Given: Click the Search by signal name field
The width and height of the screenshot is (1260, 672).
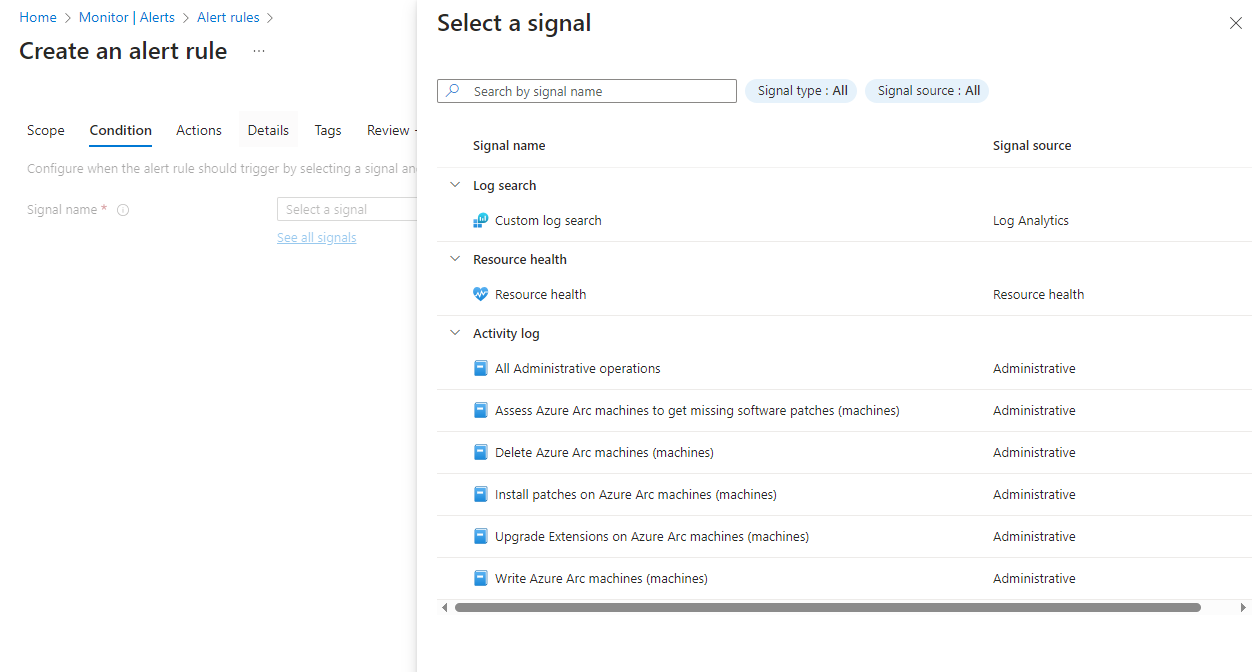Looking at the screenshot, I should [587, 91].
